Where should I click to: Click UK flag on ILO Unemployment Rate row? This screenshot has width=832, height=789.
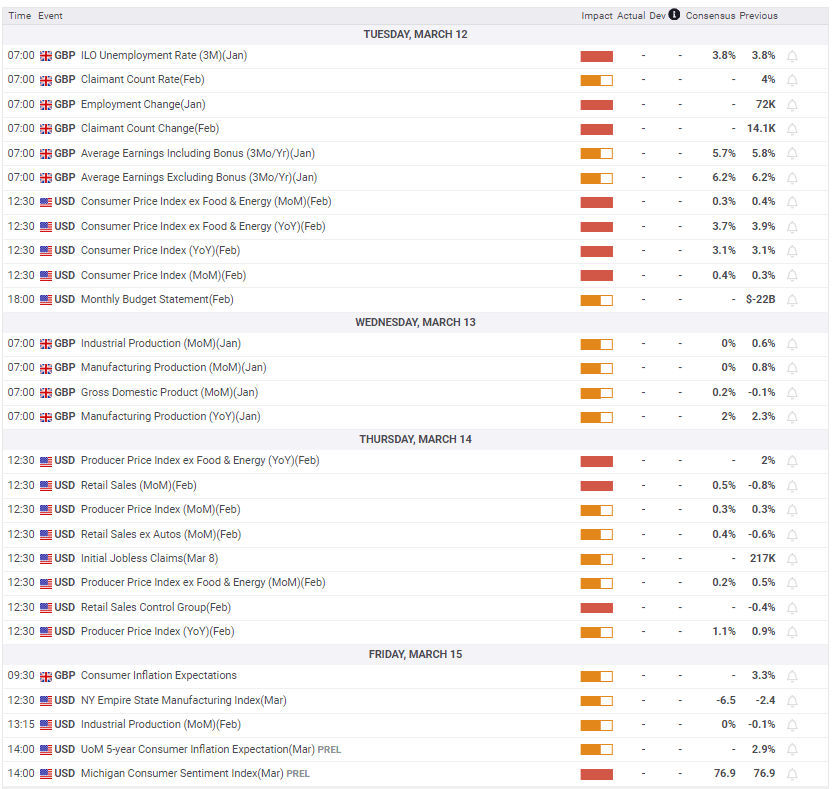[x=46, y=56]
